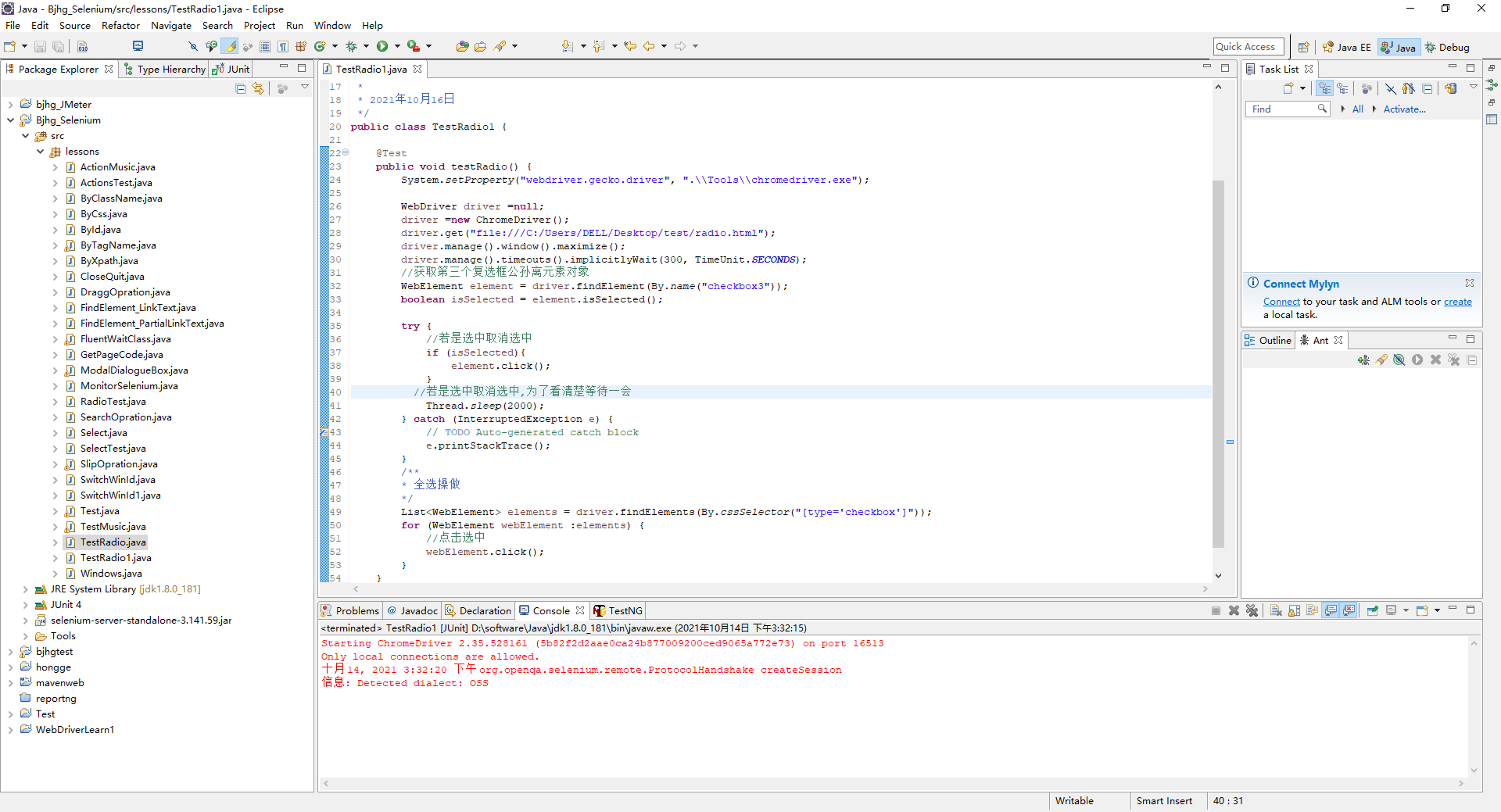
Task: Toggle Link with Editor in Package Explorer
Action: [x=258, y=88]
